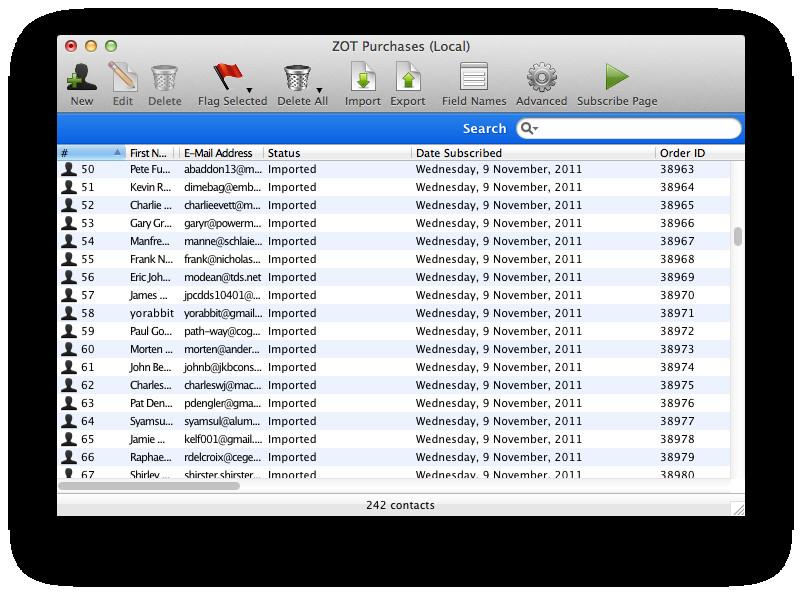The height and width of the screenshot is (595, 802).
Task: Click email modean@tds.net
Action: click(x=222, y=277)
